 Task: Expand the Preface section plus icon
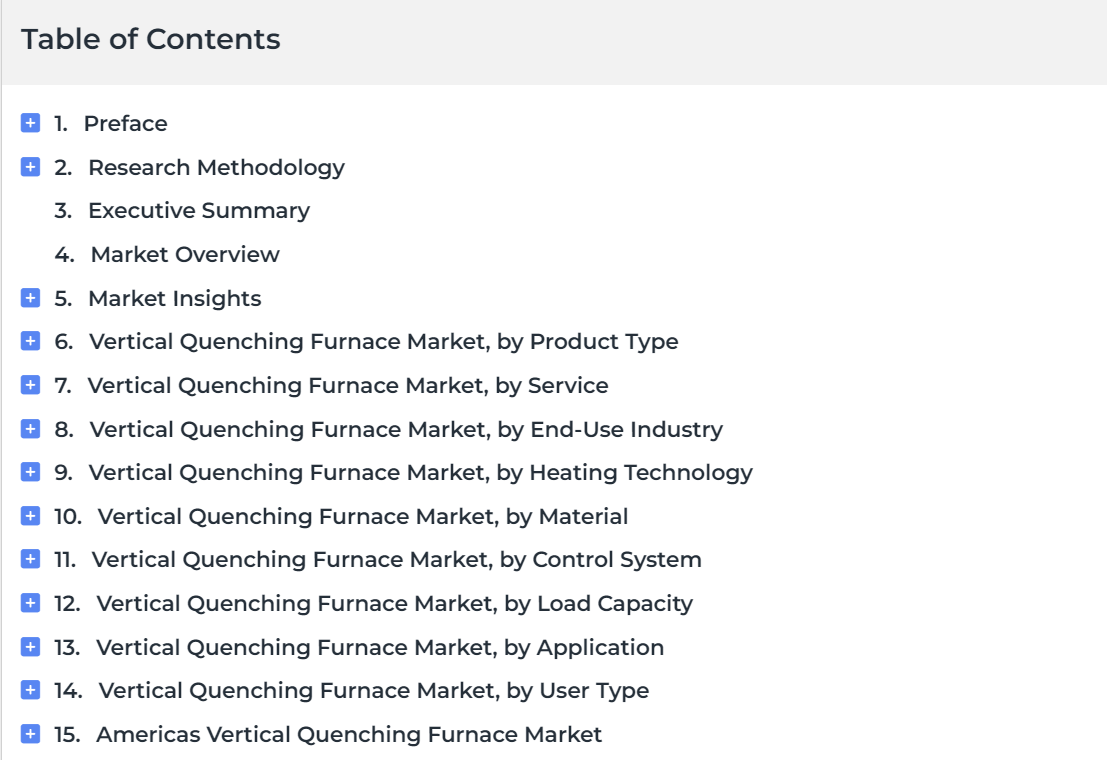[30, 123]
